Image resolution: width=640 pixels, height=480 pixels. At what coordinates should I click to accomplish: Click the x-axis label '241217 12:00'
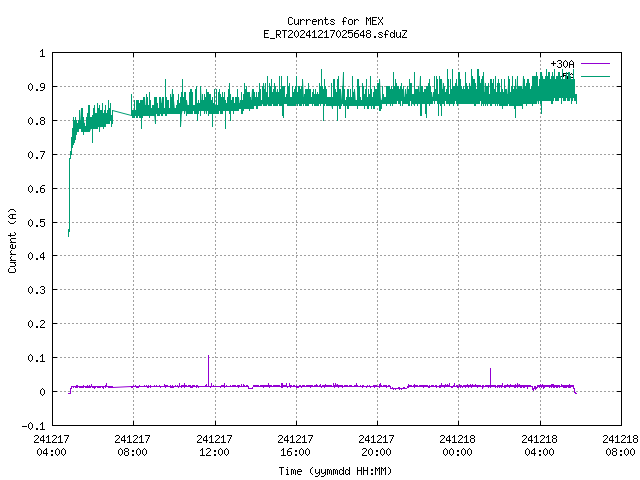point(214,445)
